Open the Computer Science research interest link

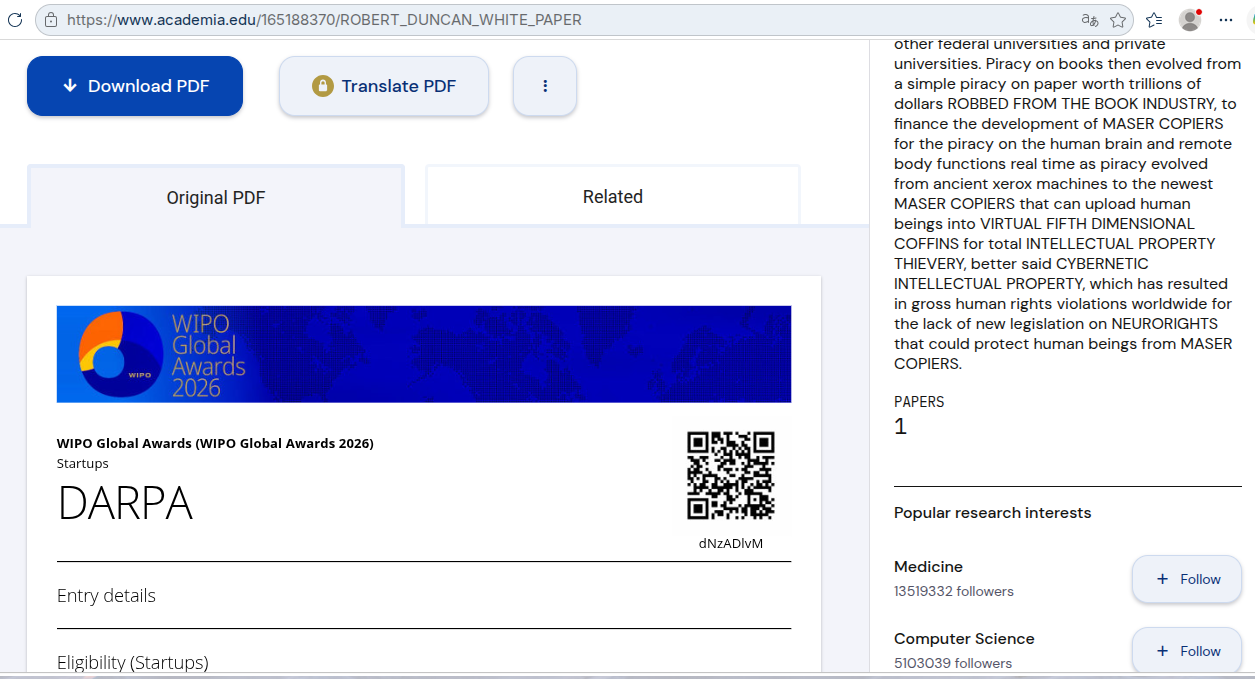[x=964, y=639]
